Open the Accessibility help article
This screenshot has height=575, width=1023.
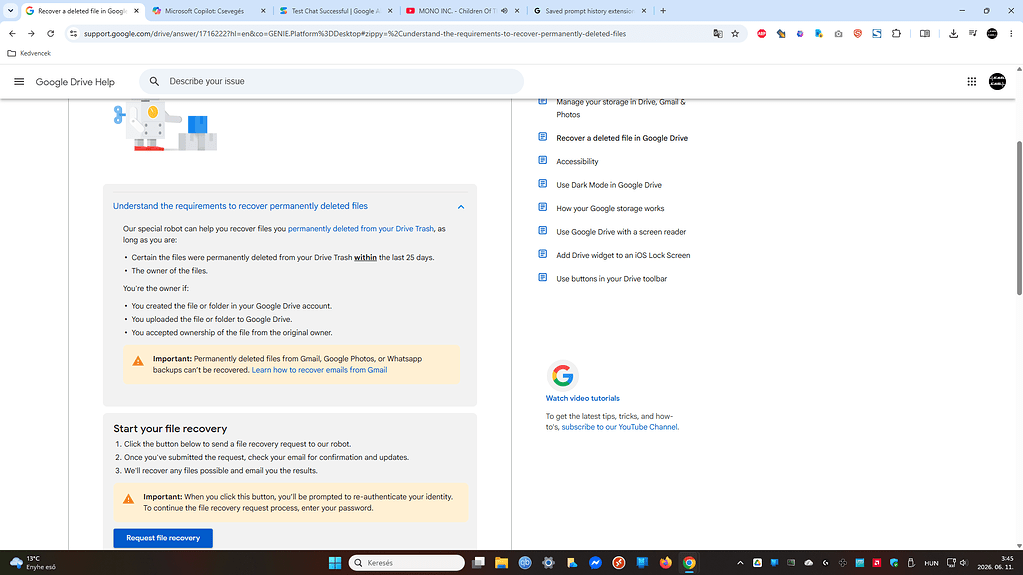click(577, 161)
